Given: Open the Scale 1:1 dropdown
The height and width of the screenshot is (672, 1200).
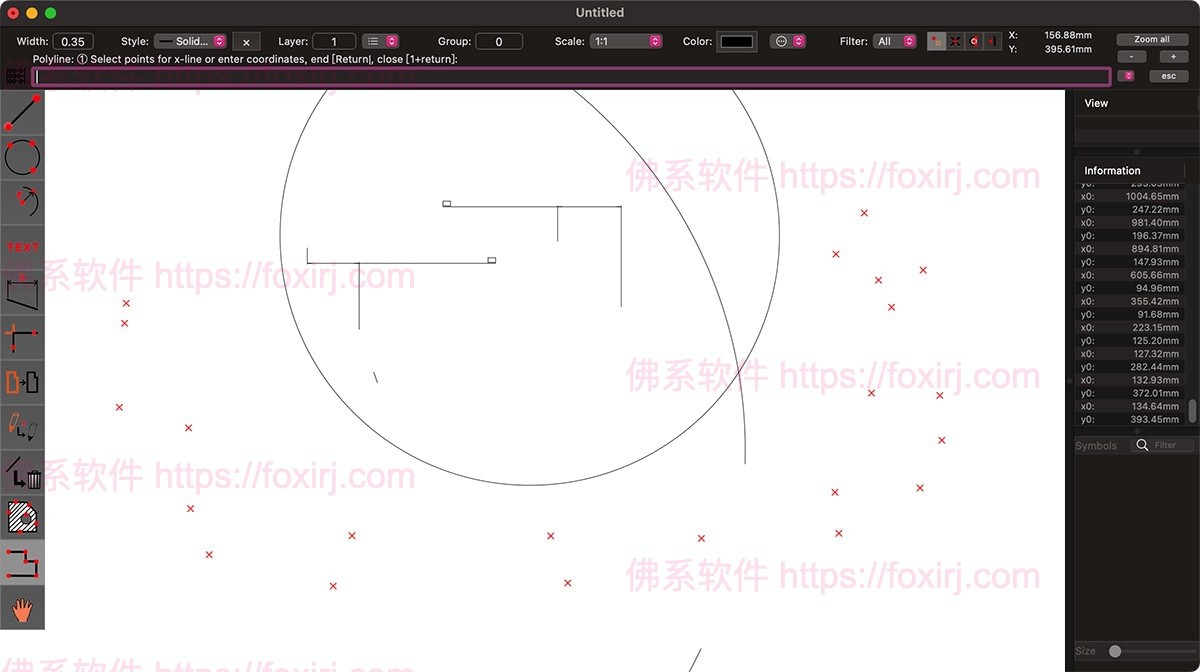Looking at the screenshot, I should point(626,41).
